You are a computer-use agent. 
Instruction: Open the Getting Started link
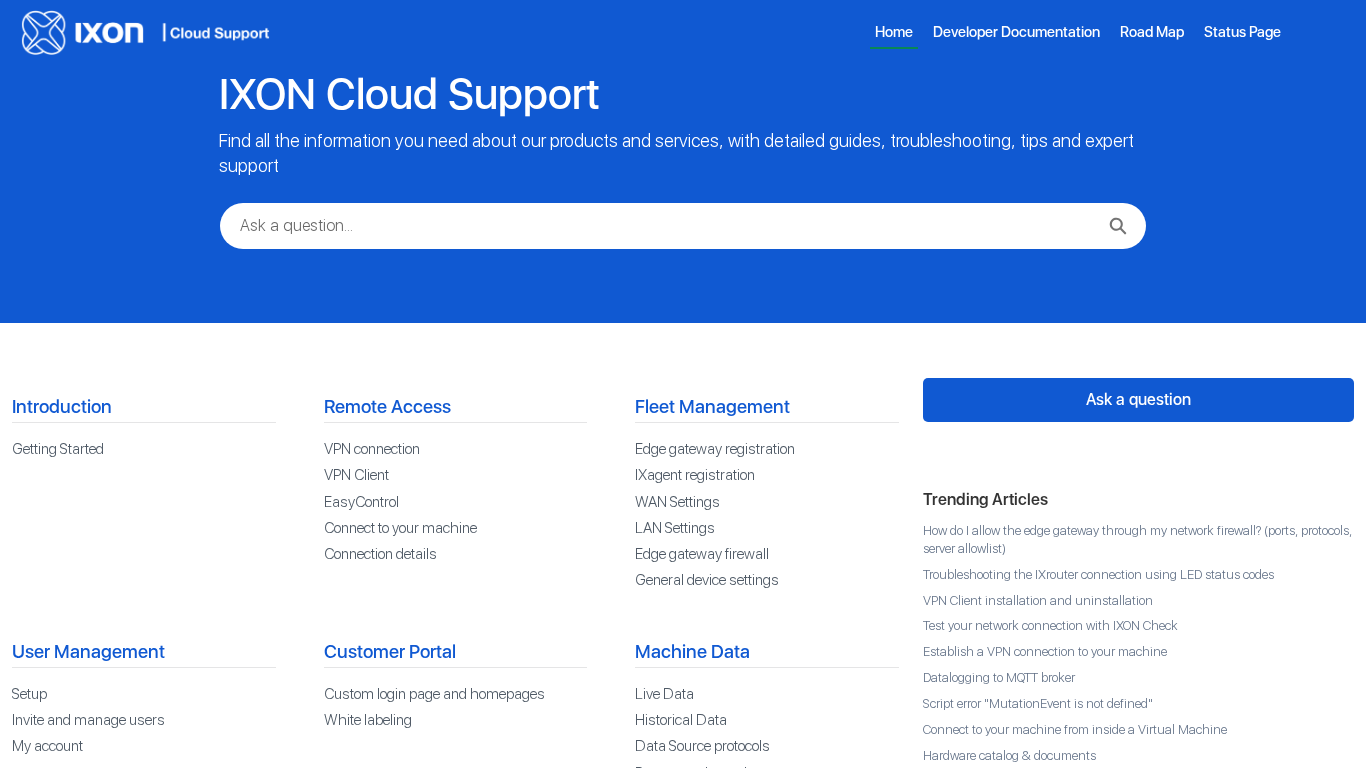click(58, 449)
